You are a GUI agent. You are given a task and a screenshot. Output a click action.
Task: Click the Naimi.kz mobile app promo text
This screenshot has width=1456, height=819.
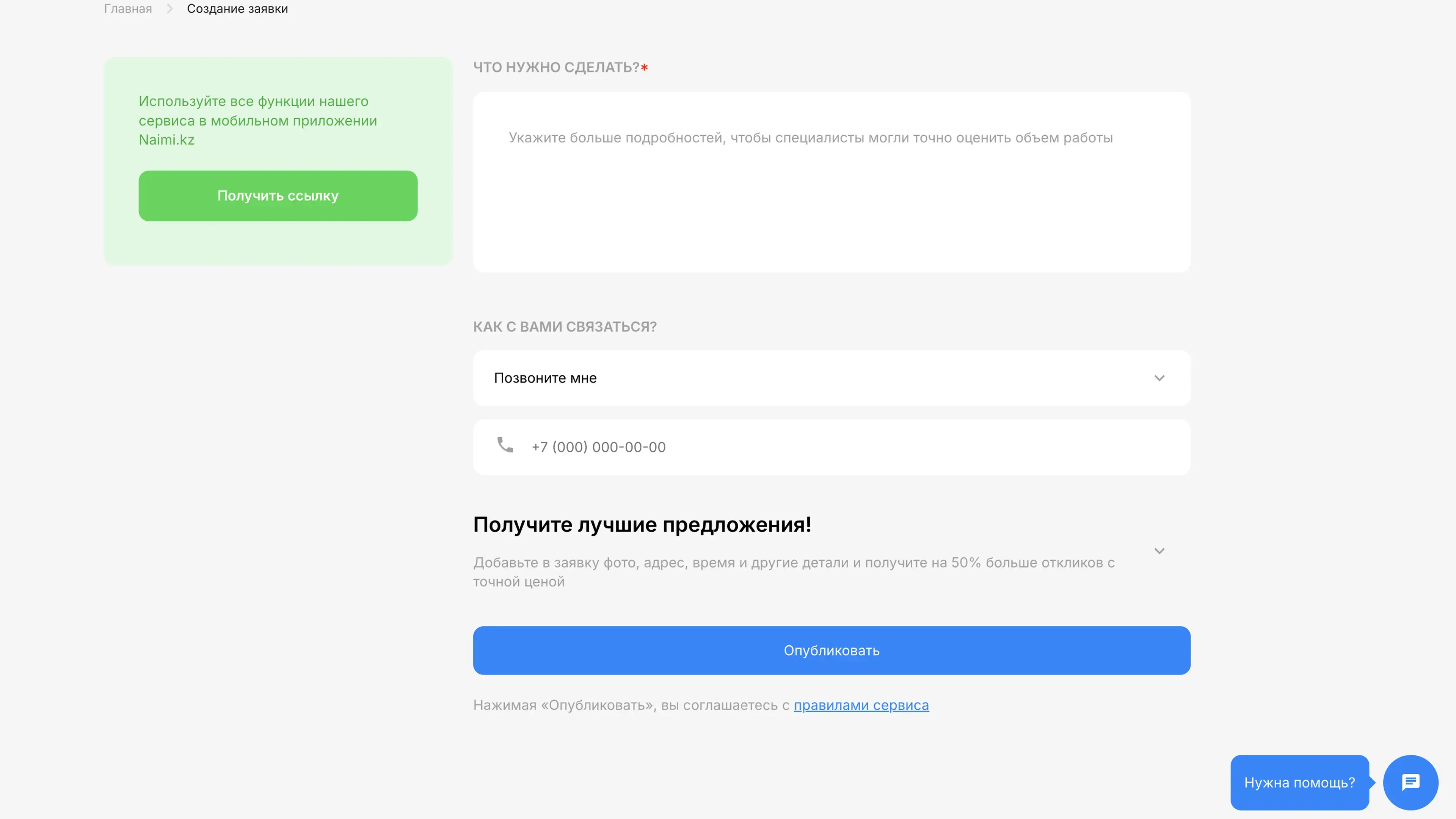click(258, 121)
